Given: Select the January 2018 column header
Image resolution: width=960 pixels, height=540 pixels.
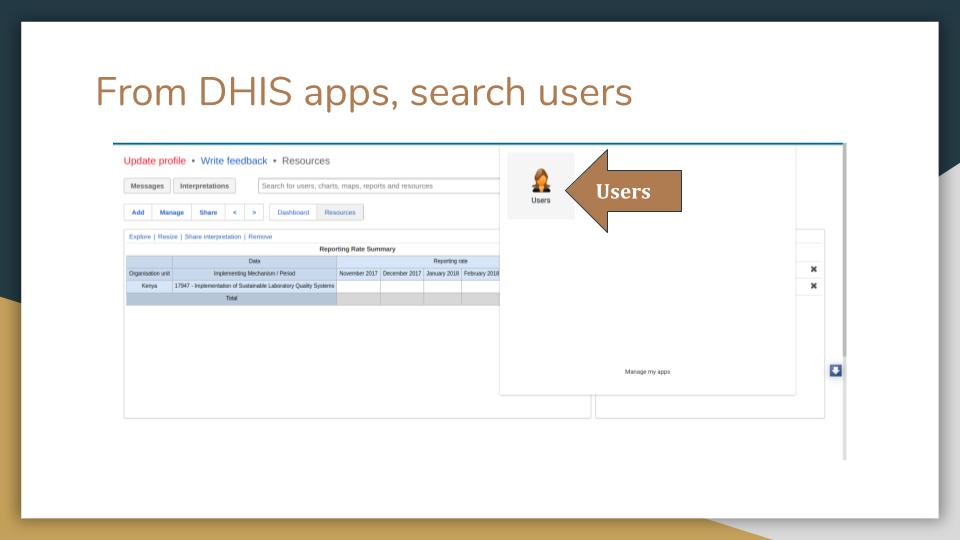Looking at the screenshot, I should pos(442,273).
